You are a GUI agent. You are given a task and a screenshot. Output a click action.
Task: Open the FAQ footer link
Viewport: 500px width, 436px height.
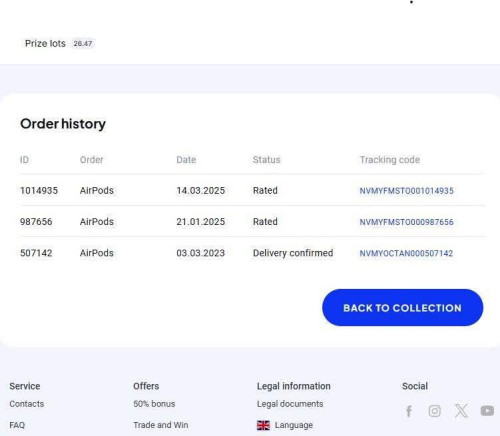[x=17, y=425]
